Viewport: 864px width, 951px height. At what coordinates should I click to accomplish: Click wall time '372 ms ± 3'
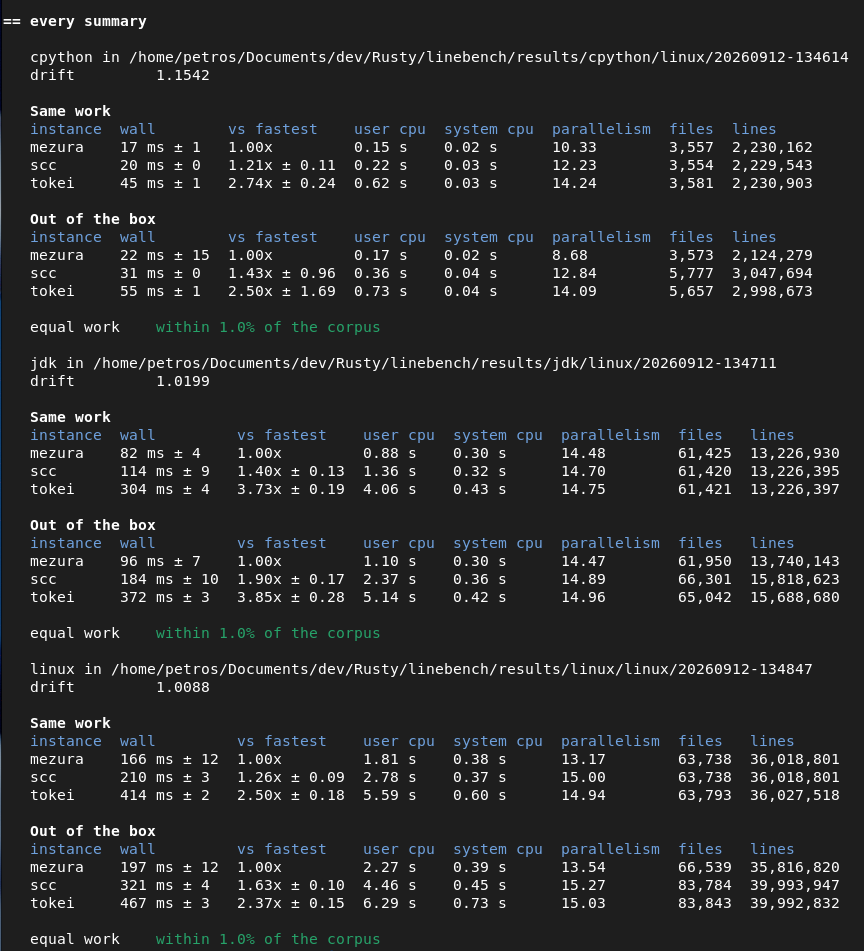coord(165,597)
